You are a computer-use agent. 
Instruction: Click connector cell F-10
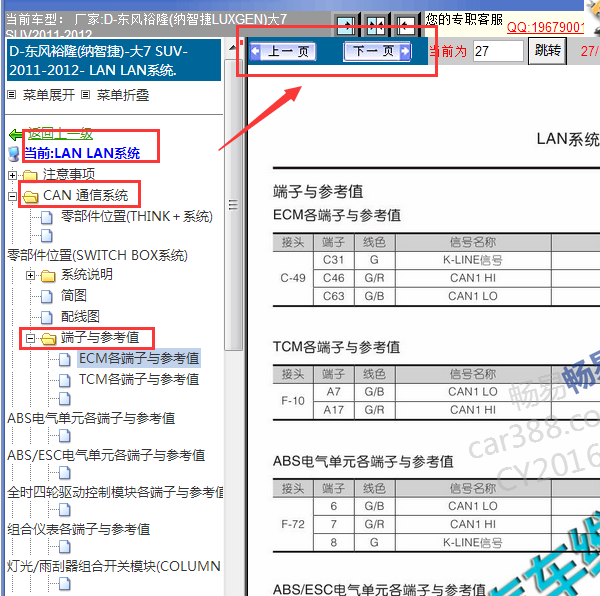pyautogui.click(x=293, y=401)
